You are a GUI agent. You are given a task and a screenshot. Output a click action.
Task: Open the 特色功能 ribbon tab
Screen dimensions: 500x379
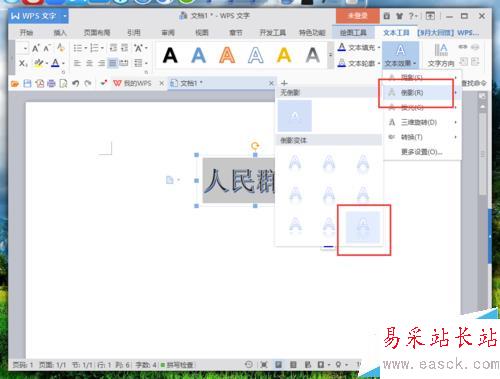click(x=312, y=32)
